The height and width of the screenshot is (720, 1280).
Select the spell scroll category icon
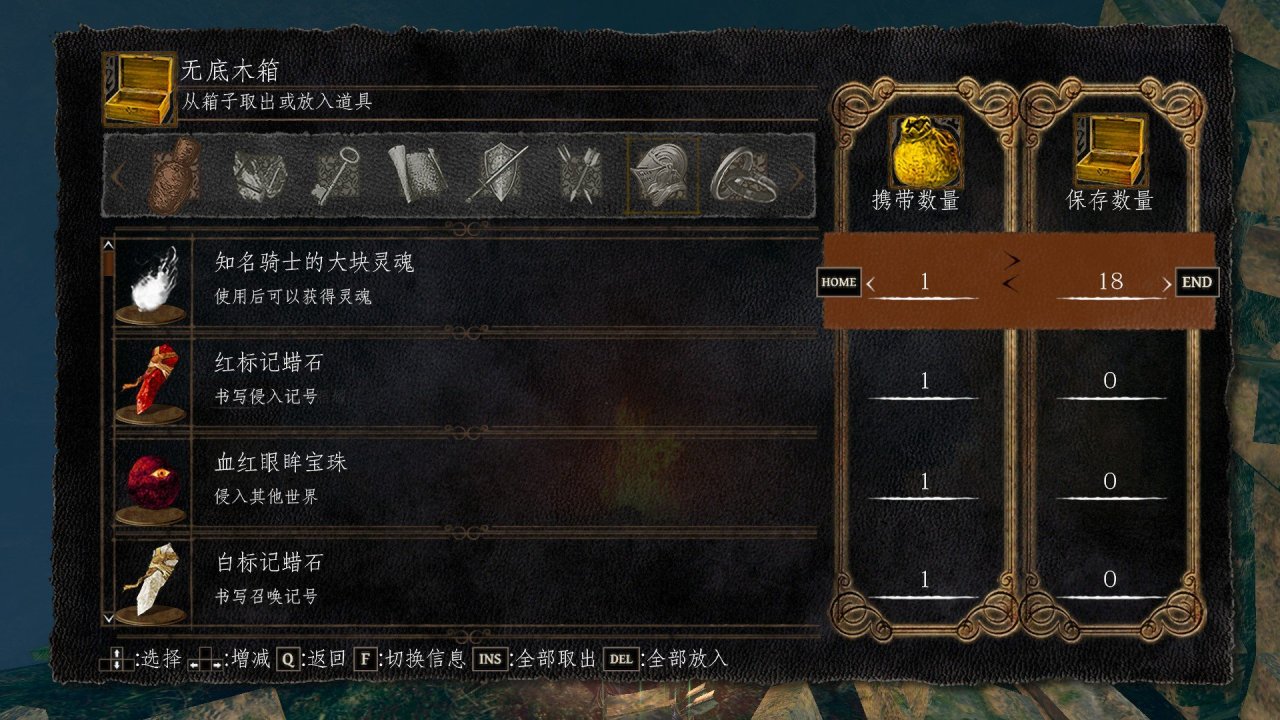pyautogui.click(x=415, y=176)
